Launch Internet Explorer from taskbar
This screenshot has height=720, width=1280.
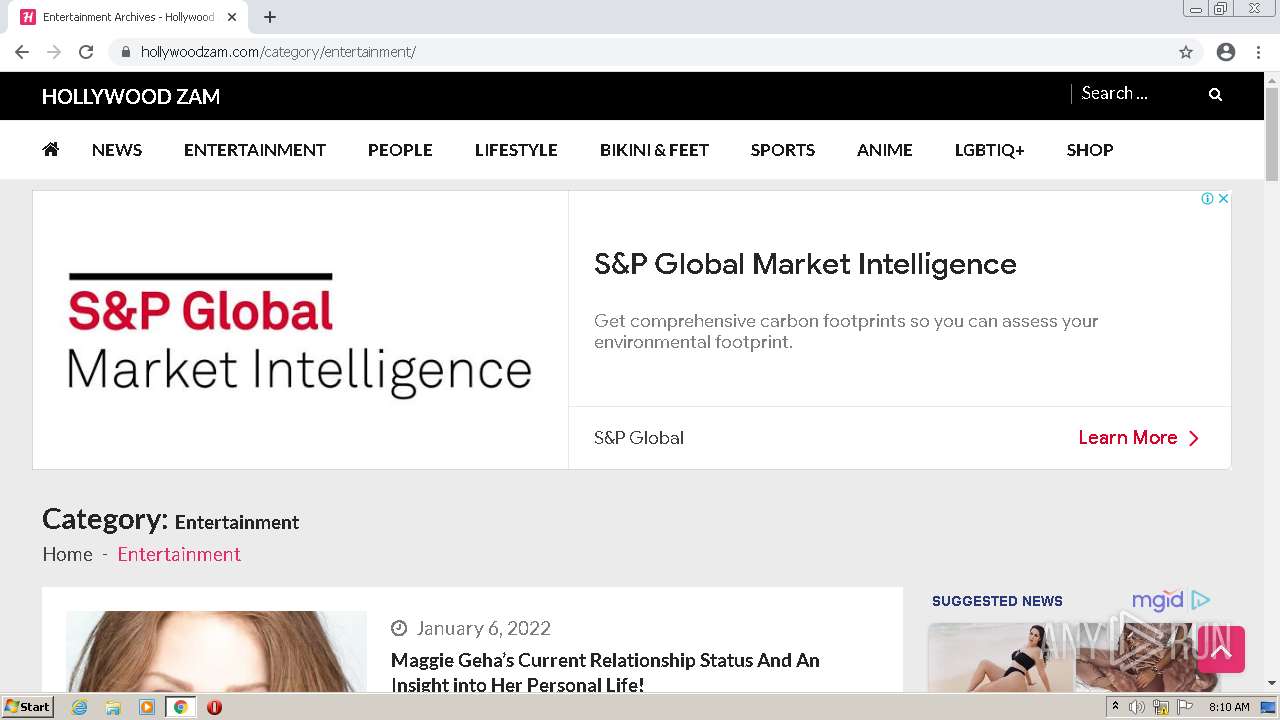pos(80,707)
